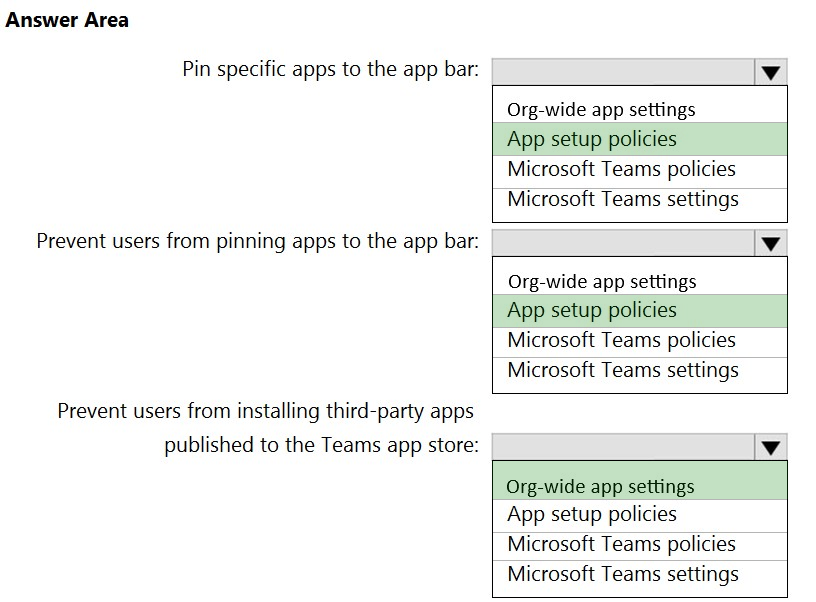Screen dimensions: 816x602
Task: Select 'App setup policies' under Pin specific apps
Action: pyautogui.click(x=640, y=139)
